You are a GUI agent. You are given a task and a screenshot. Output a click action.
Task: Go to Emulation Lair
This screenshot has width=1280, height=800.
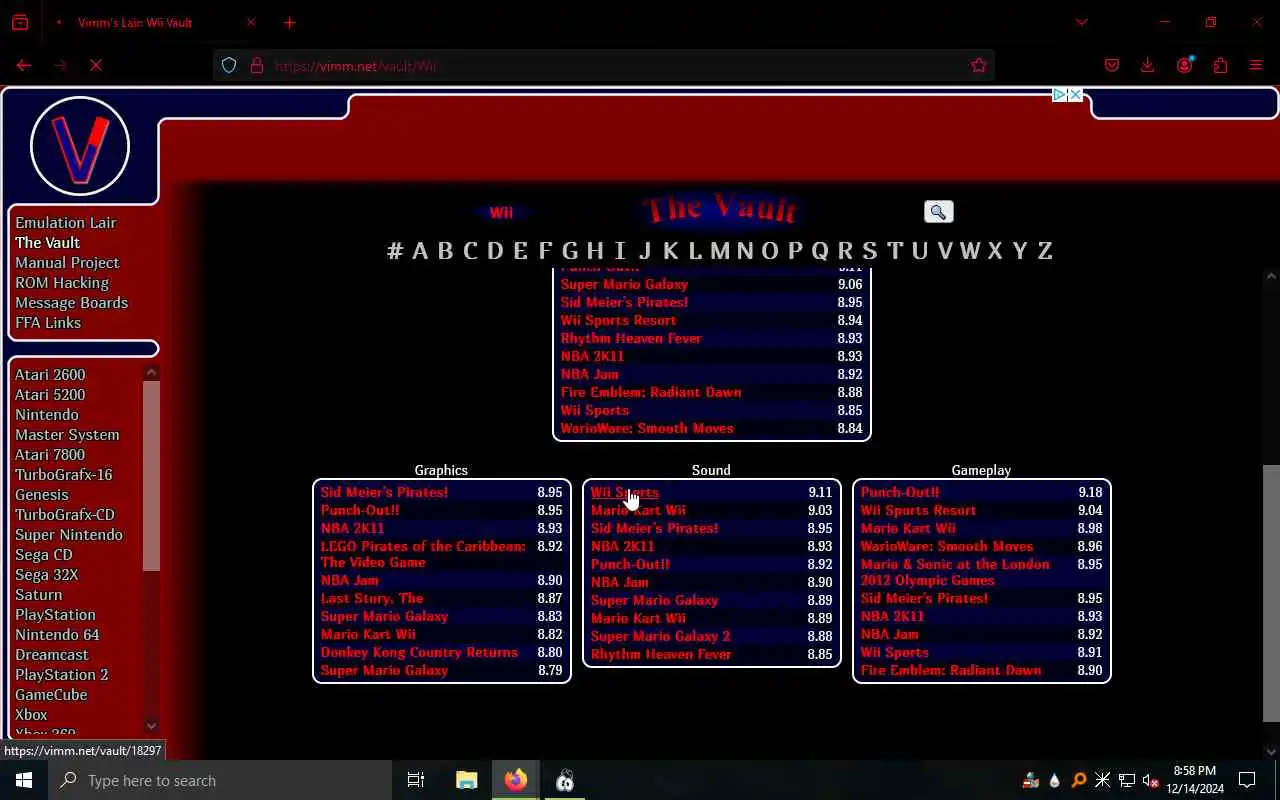[x=66, y=222]
